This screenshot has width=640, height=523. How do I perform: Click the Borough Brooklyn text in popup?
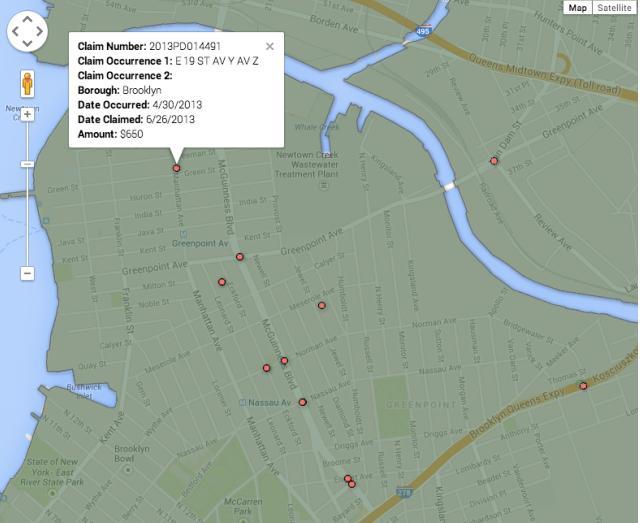120,90
